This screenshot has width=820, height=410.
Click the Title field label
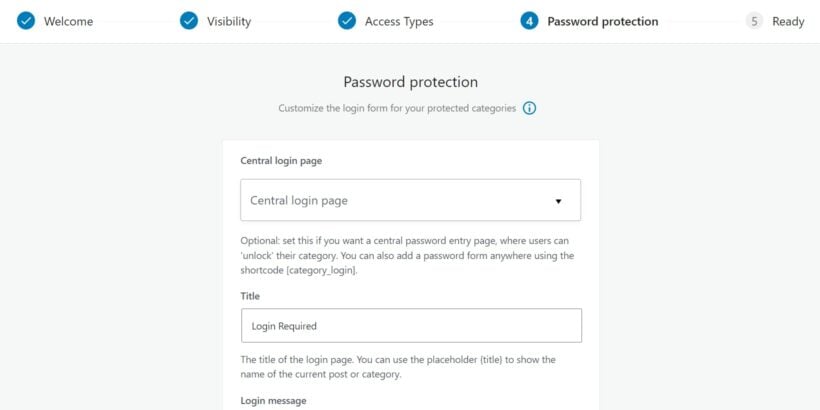pos(250,296)
